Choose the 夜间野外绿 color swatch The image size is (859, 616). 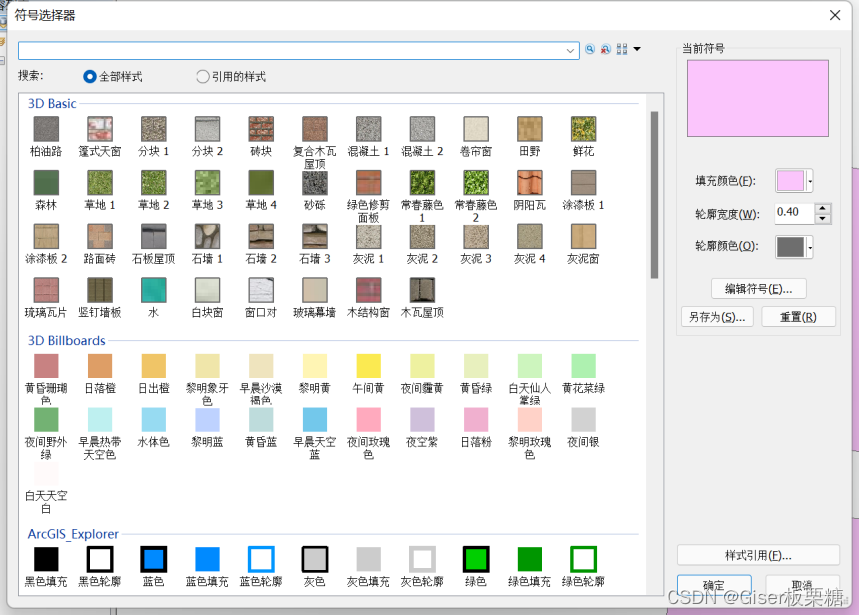(46, 419)
